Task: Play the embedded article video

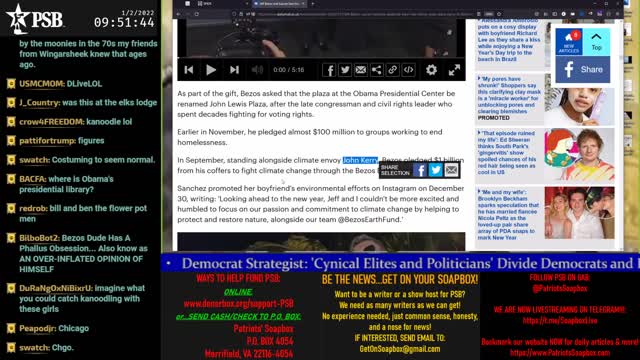Action: (211, 70)
